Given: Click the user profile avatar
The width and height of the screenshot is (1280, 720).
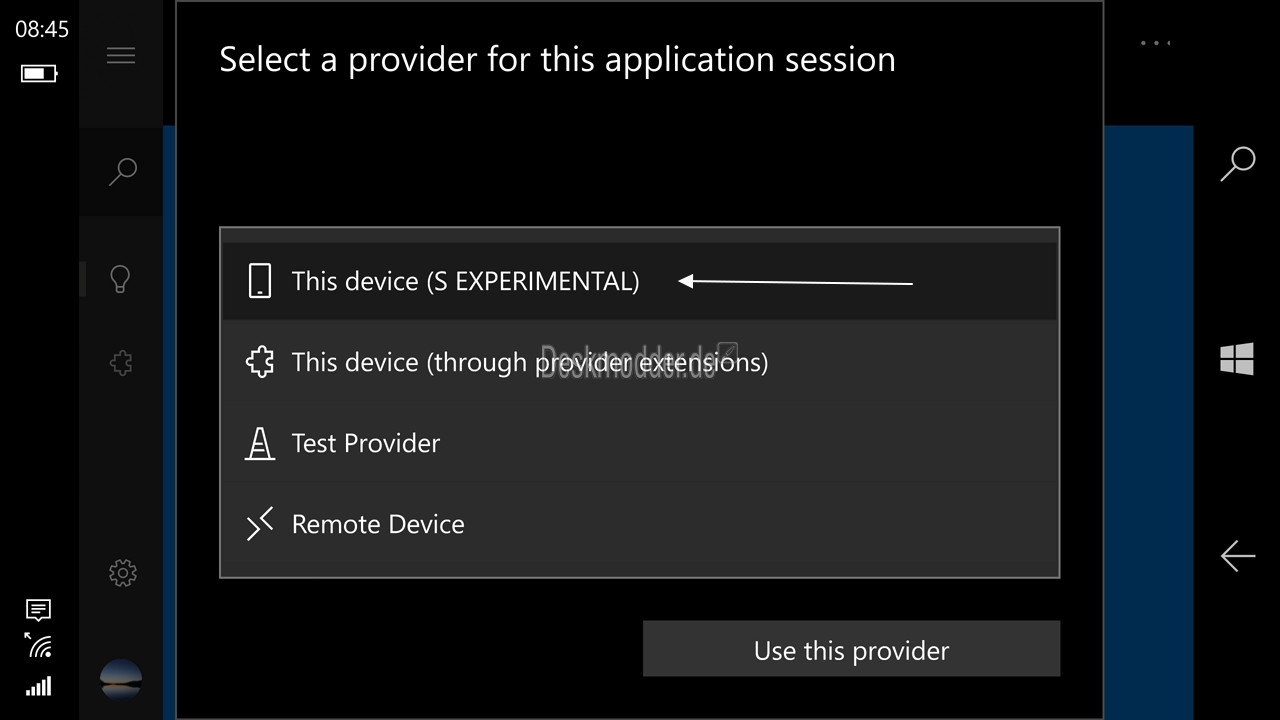Looking at the screenshot, I should (x=121, y=679).
